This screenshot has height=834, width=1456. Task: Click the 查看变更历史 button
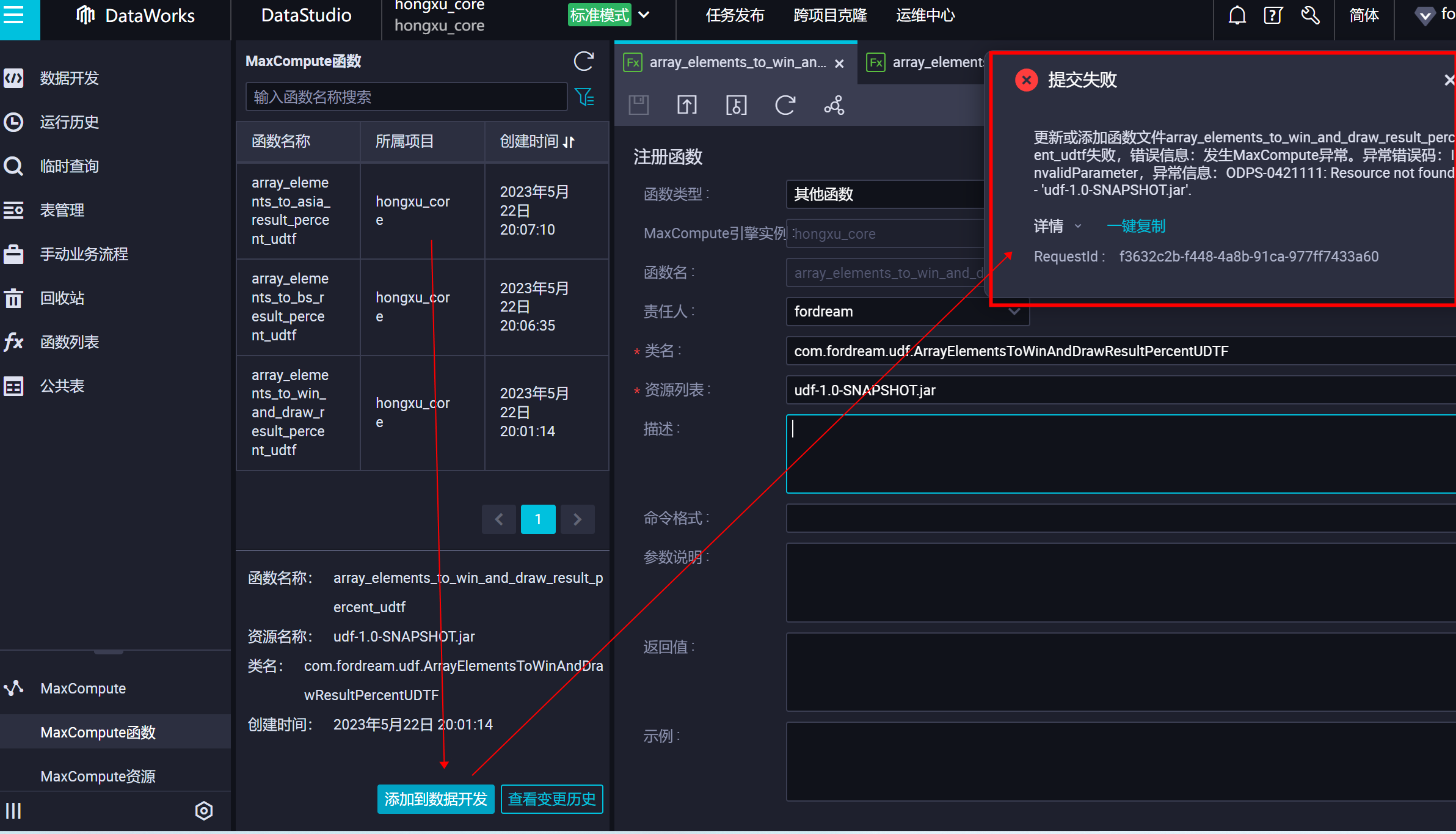(552, 799)
